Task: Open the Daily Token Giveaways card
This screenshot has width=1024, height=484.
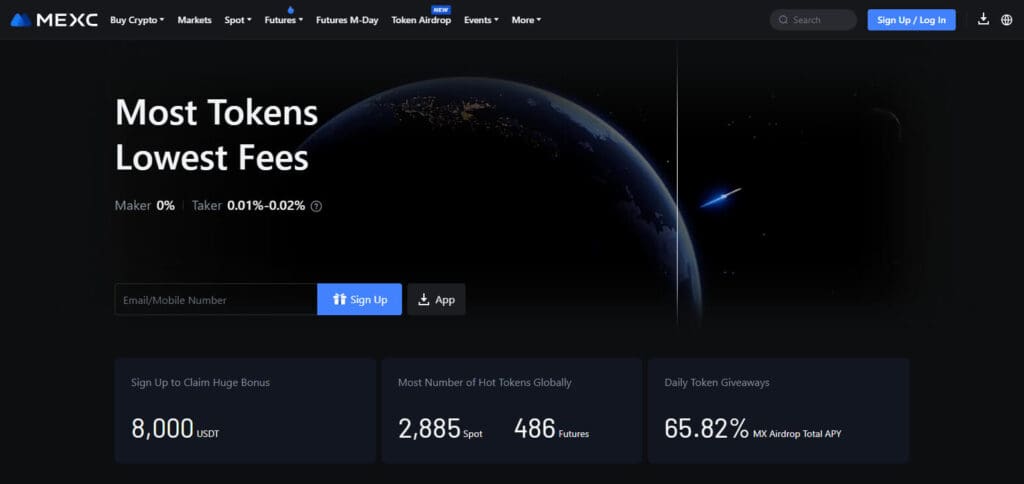Action: [778, 410]
